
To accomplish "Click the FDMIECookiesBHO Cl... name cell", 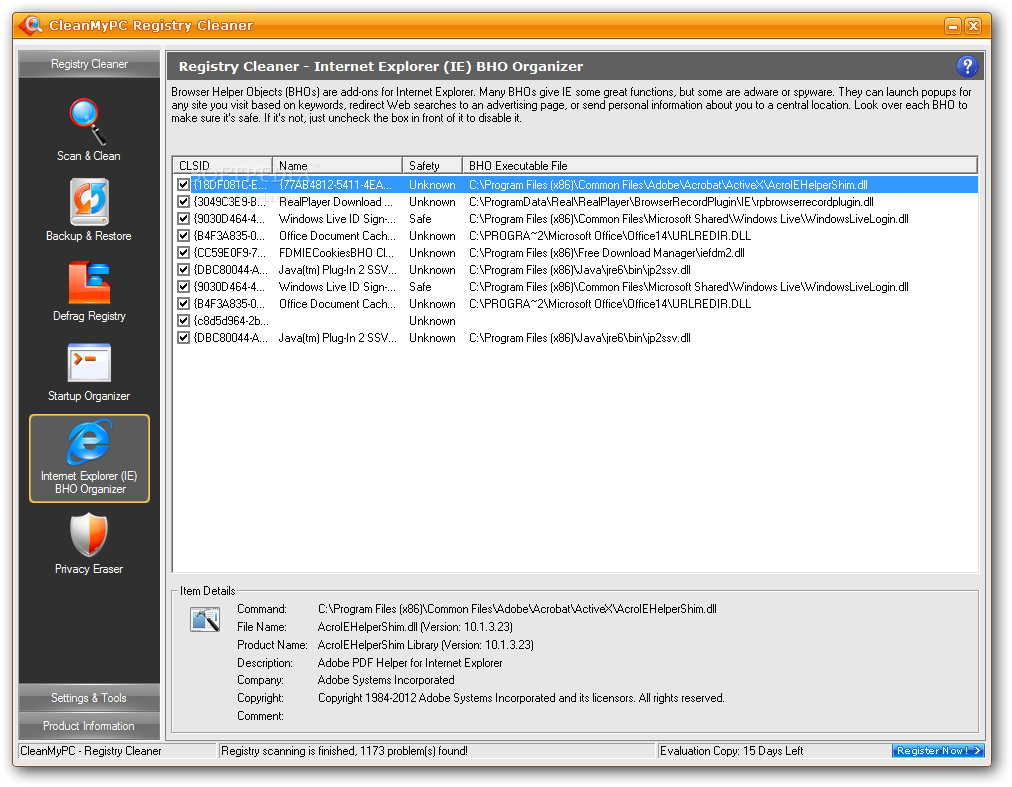I will [x=336, y=253].
